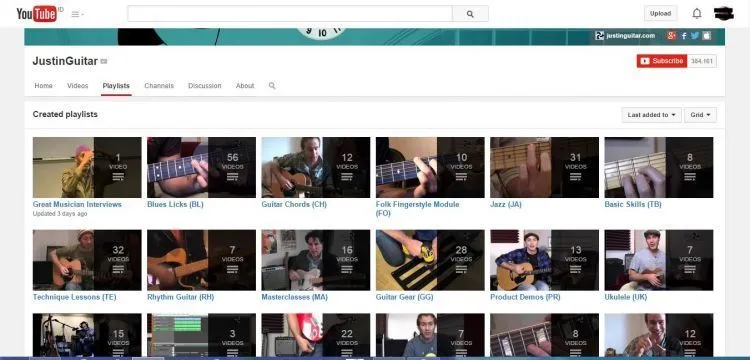Open the About tab
This screenshot has height=360, width=750.
pyautogui.click(x=245, y=86)
